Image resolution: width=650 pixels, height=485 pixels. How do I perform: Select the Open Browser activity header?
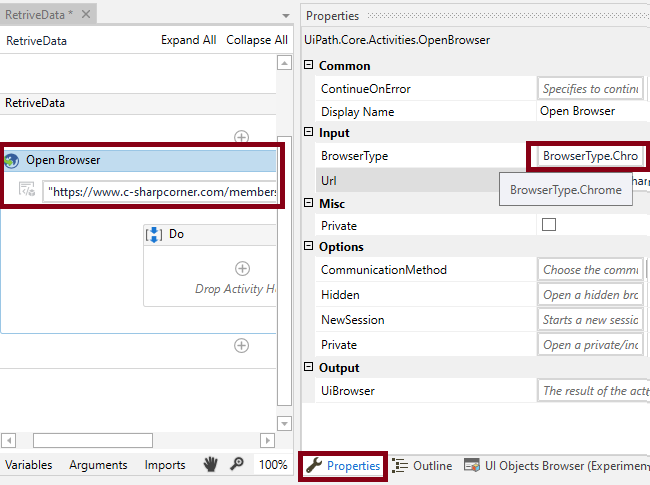tap(140, 160)
